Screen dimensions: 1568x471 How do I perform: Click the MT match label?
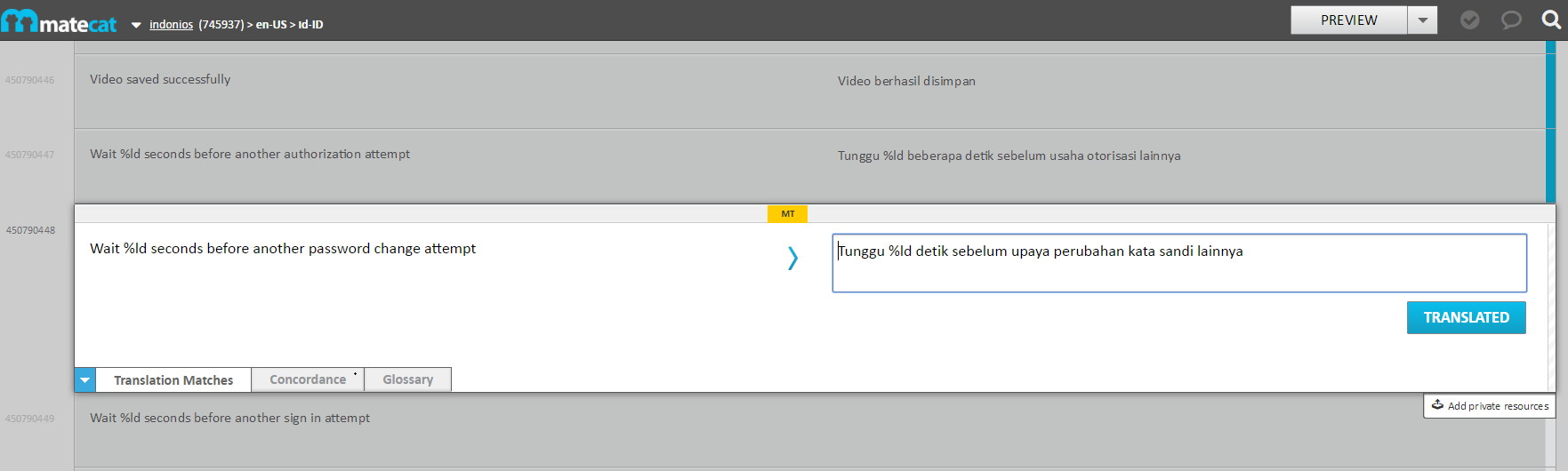pos(787,214)
